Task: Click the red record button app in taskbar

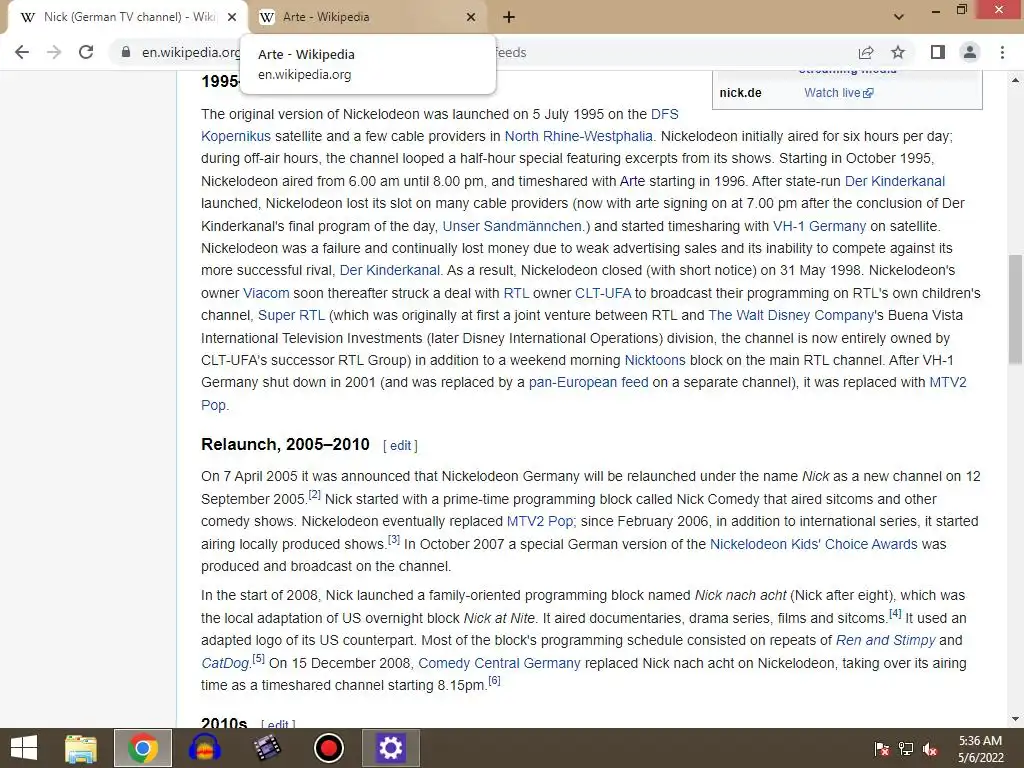Action: pos(328,748)
